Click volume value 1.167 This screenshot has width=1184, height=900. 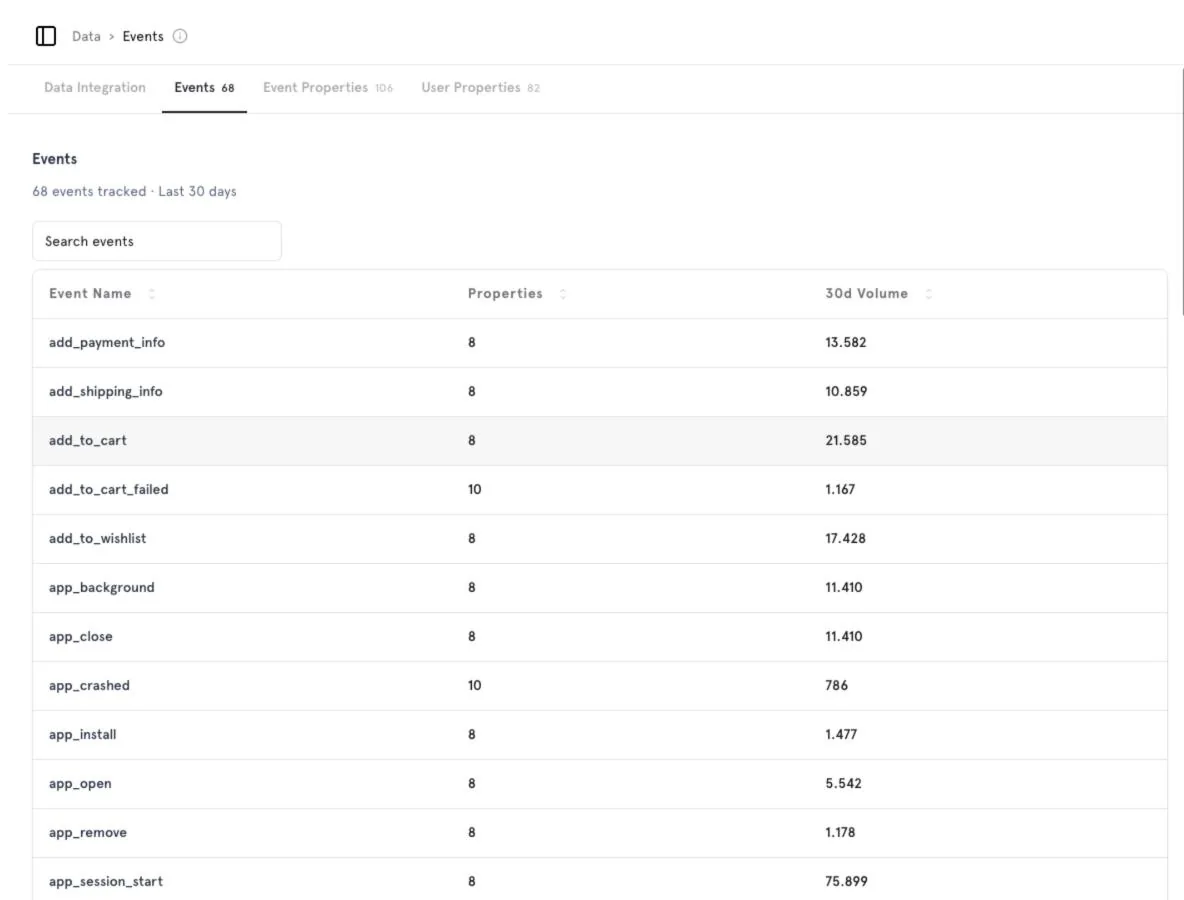[840, 490]
